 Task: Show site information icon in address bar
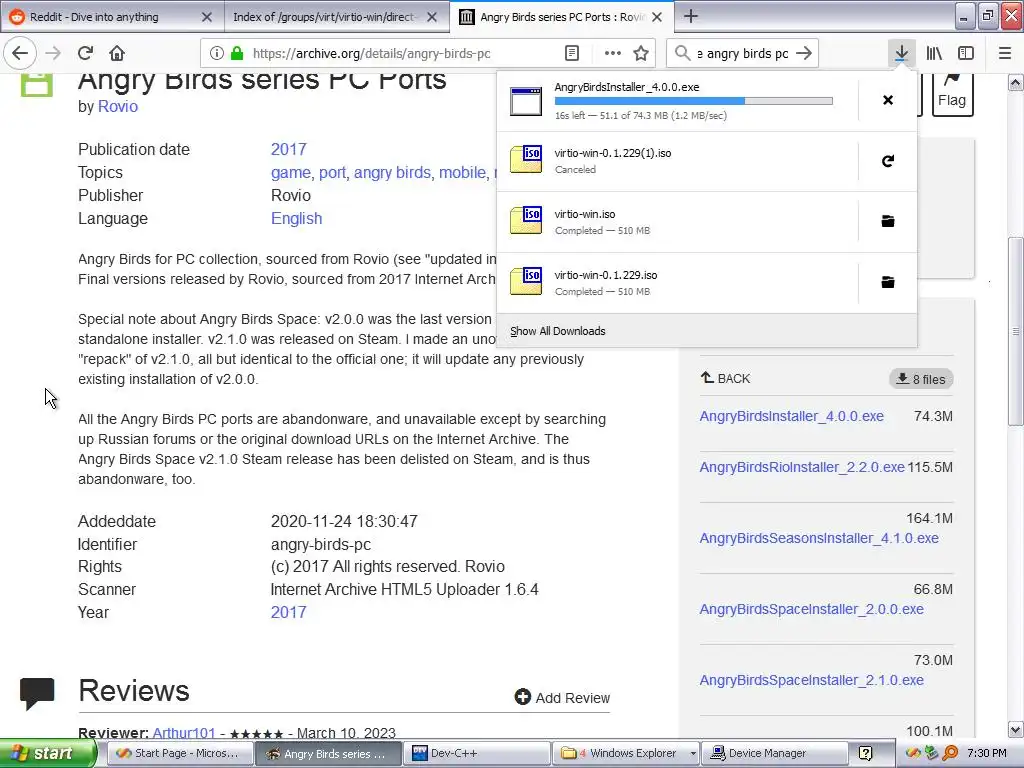point(217,54)
